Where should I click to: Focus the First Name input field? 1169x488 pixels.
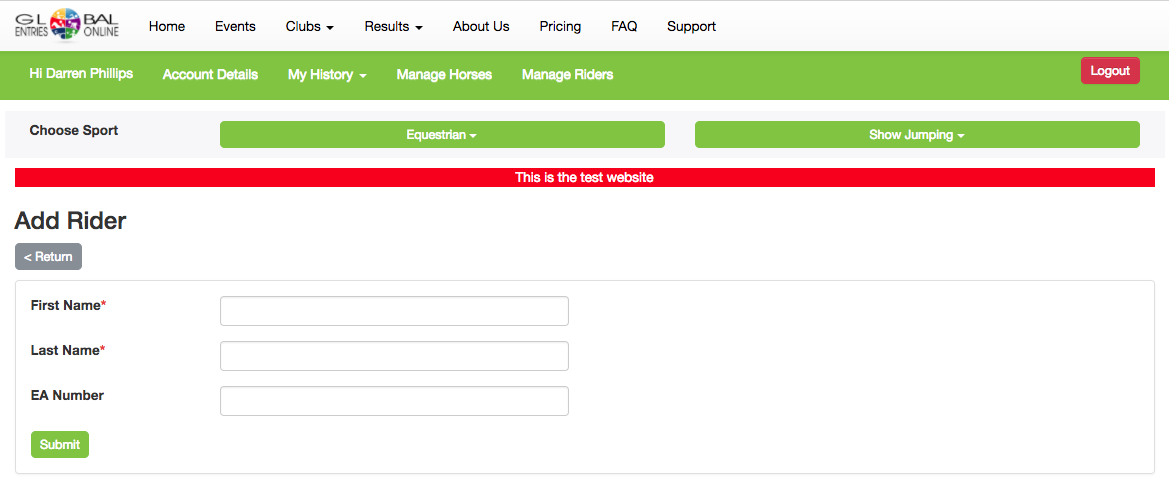(394, 311)
